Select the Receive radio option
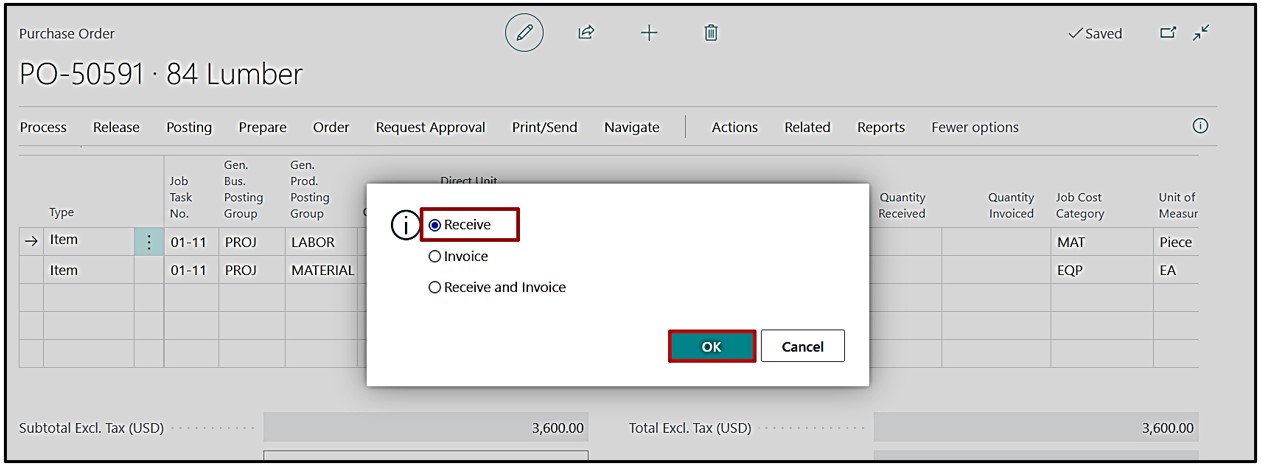Viewport: 1261px width, 466px height. click(x=435, y=226)
